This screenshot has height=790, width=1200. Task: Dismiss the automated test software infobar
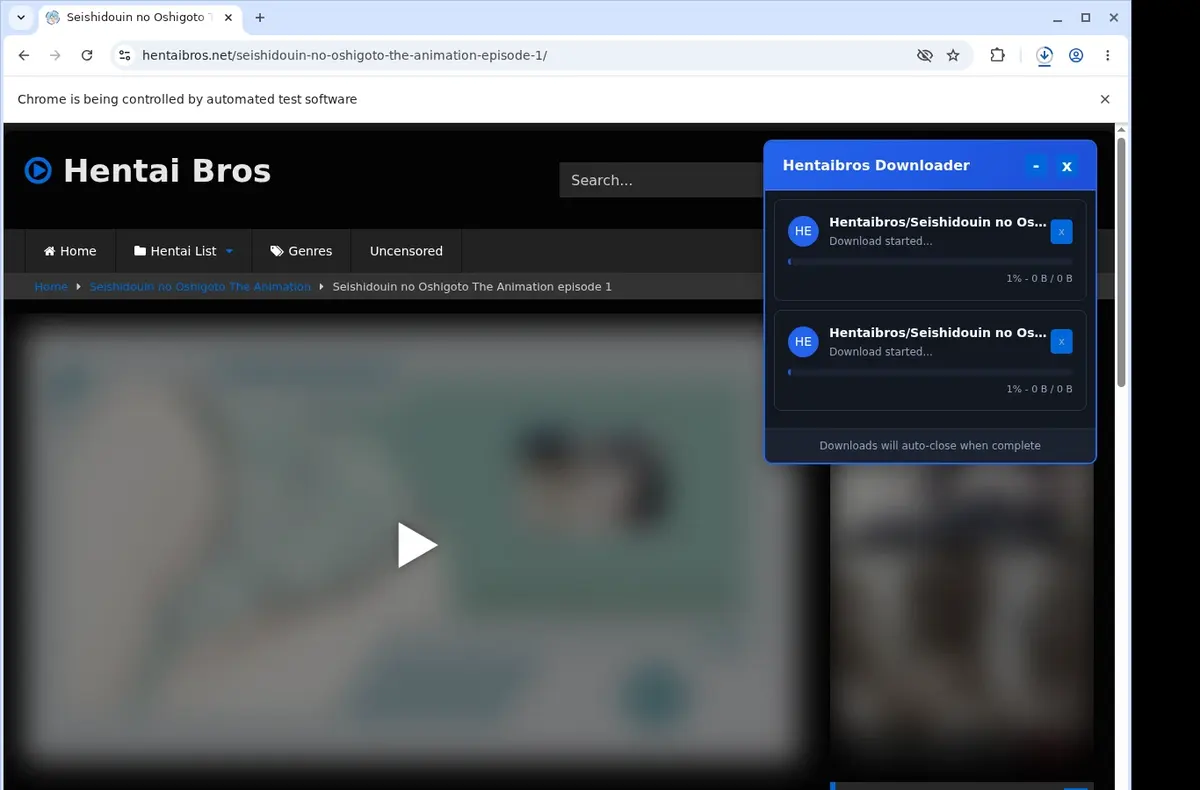coord(1105,99)
